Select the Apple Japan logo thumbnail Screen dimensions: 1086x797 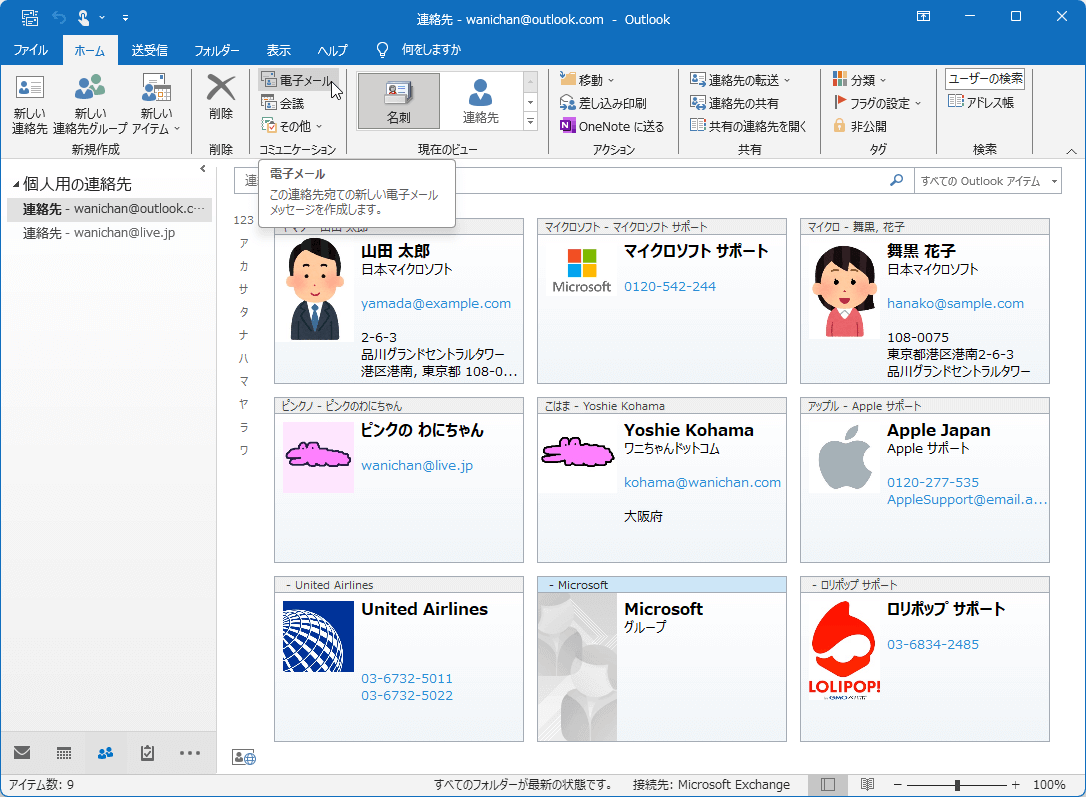(x=844, y=457)
